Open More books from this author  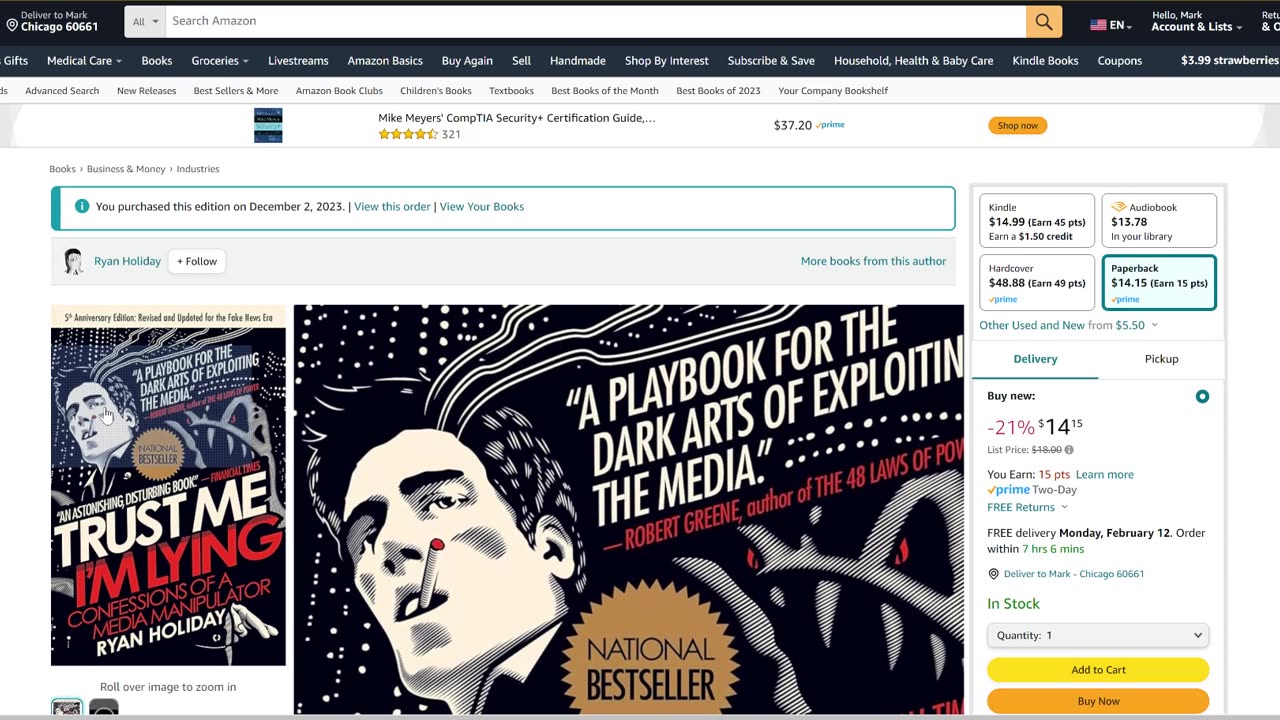pyautogui.click(x=873, y=261)
